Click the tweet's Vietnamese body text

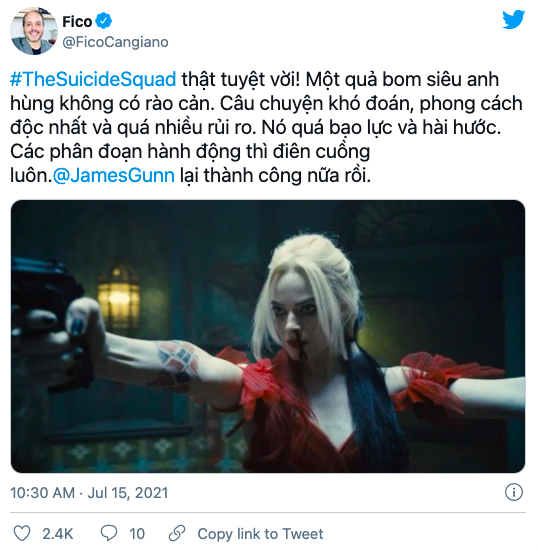pyautogui.click(x=266, y=127)
